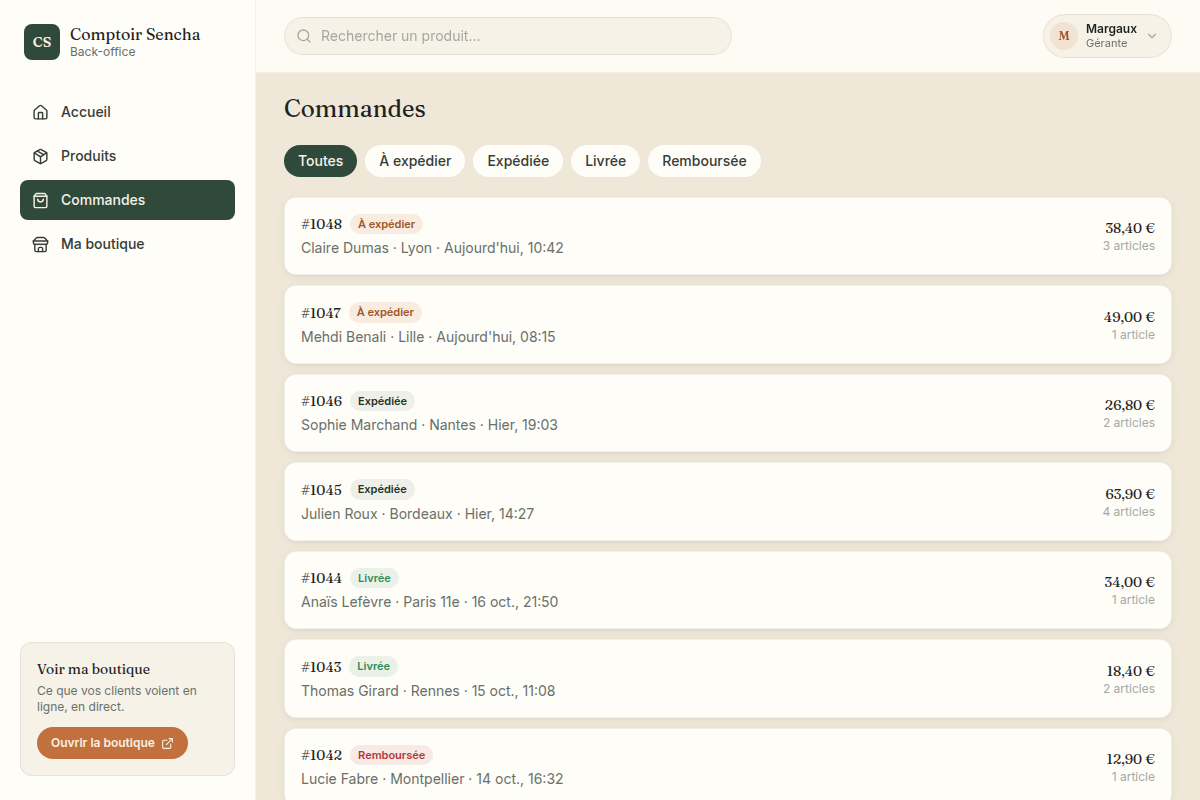Open order #1047
The image size is (1200, 800).
(x=727, y=324)
